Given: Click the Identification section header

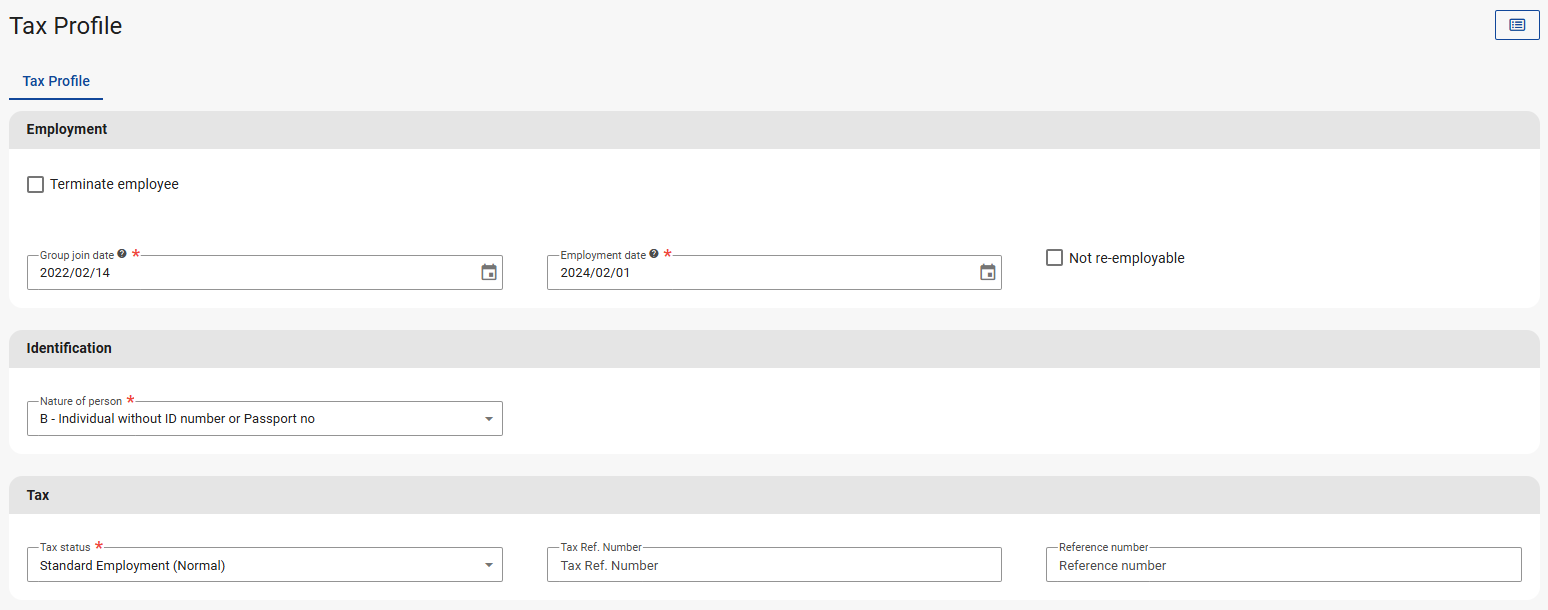Looking at the screenshot, I should [69, 349].
